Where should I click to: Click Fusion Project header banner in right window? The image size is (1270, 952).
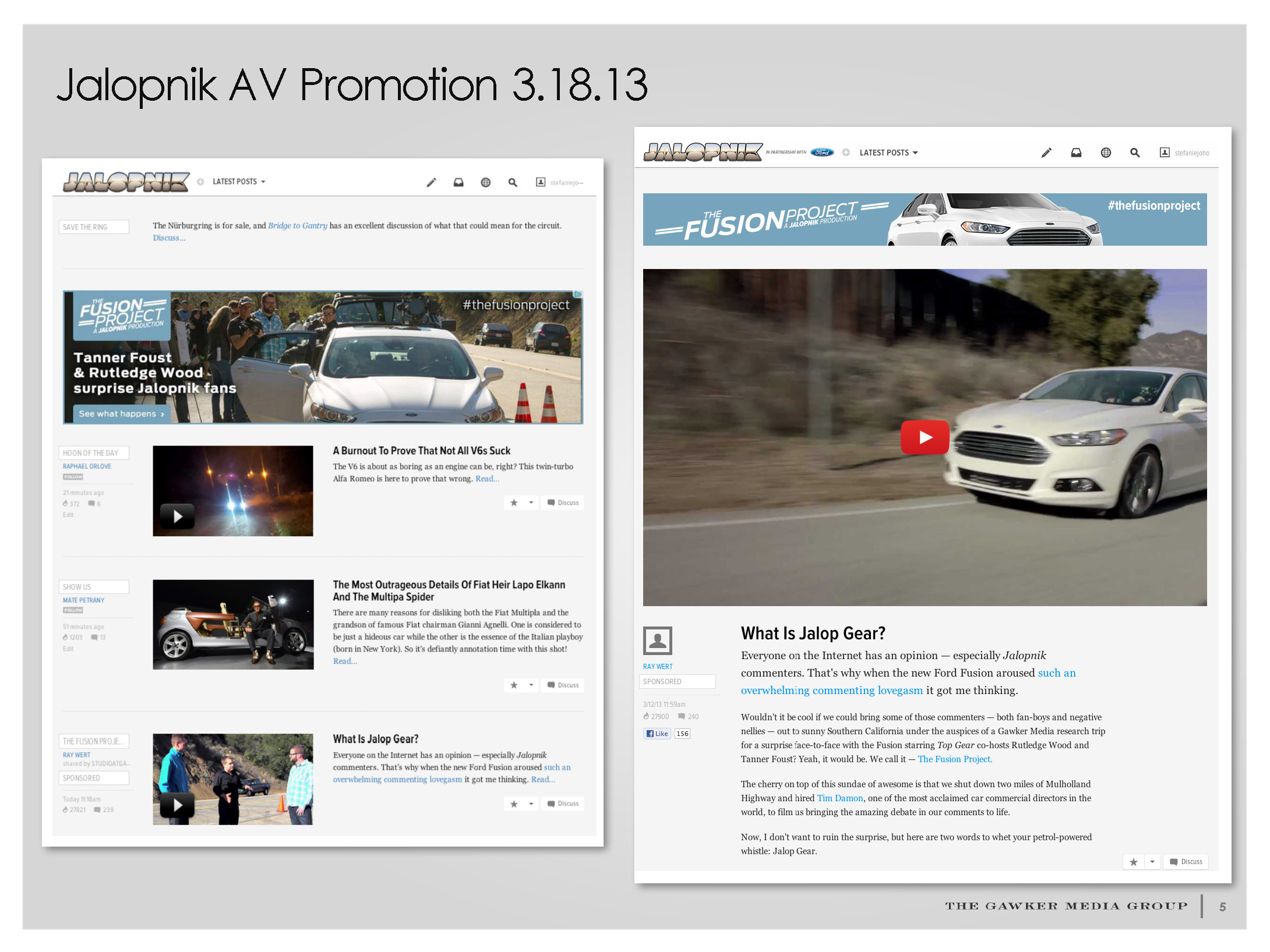click(925, 220)
